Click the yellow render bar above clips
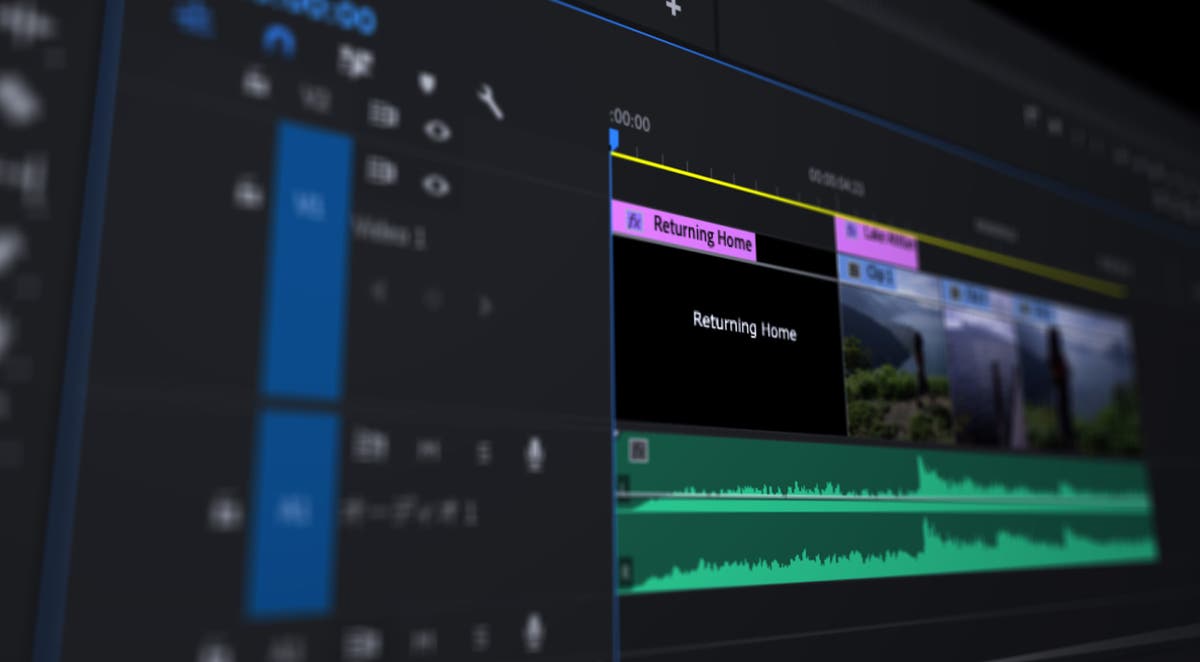Viewport: 1200px width, 662px height. point(867,221)
